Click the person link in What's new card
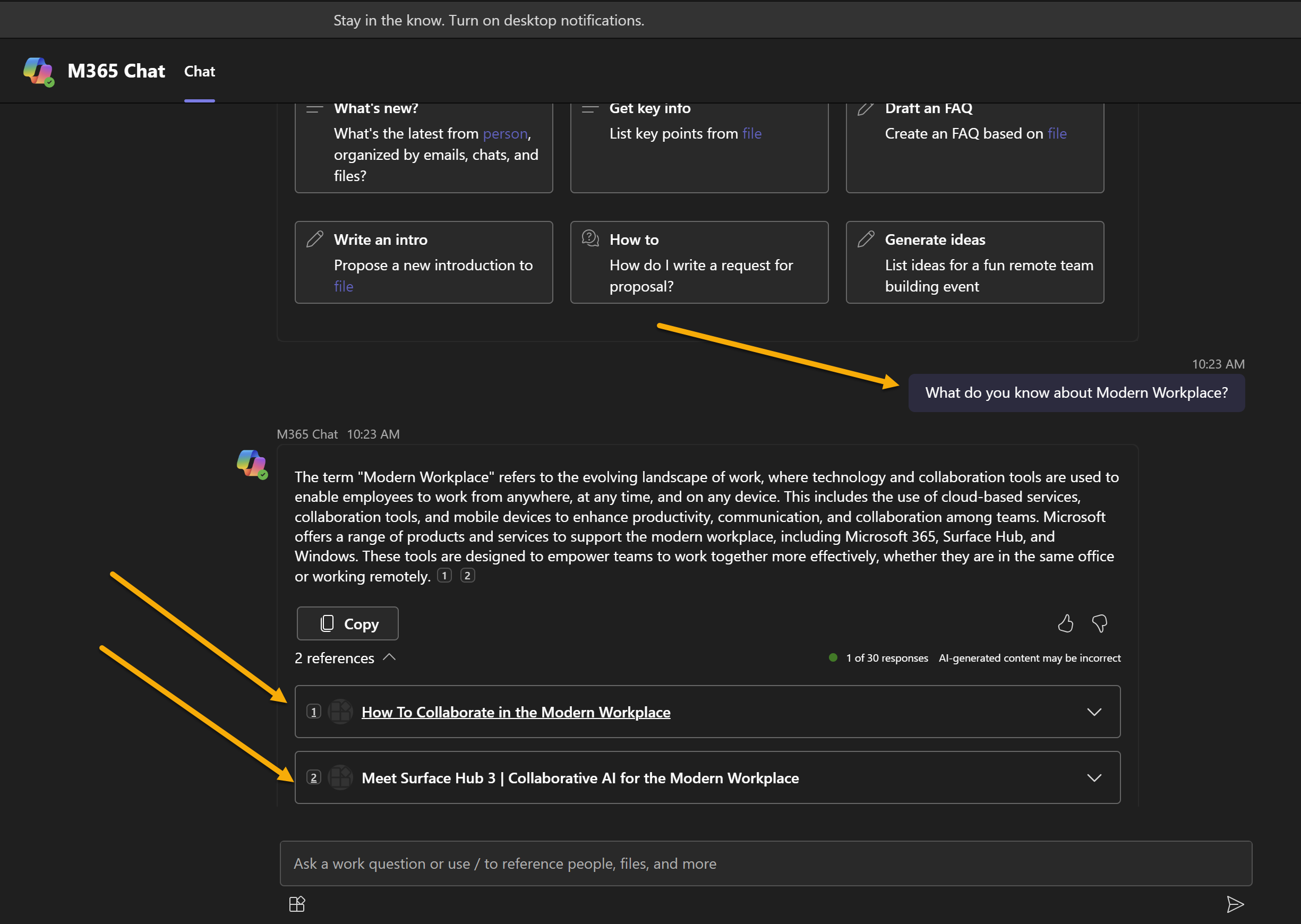Viewport: 1301px width, 924px height. (504, 133)
